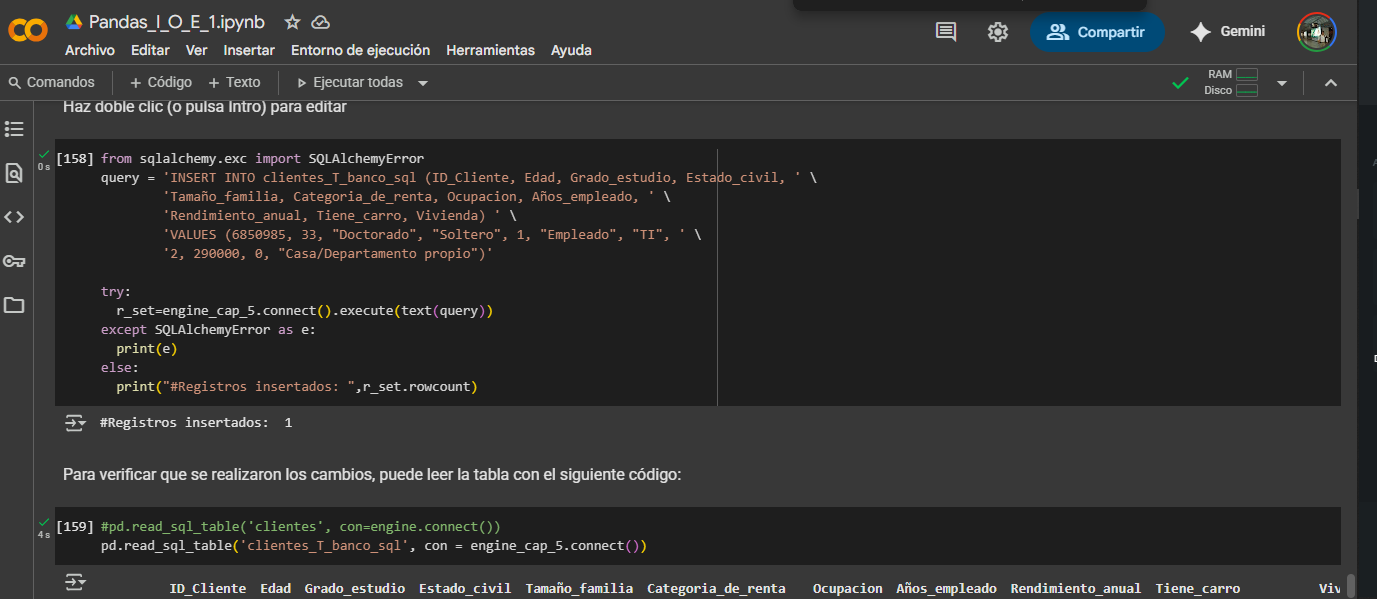Click the Comandos search button
This screenshot has height=599, width=1377.
[x=51, y=82]
